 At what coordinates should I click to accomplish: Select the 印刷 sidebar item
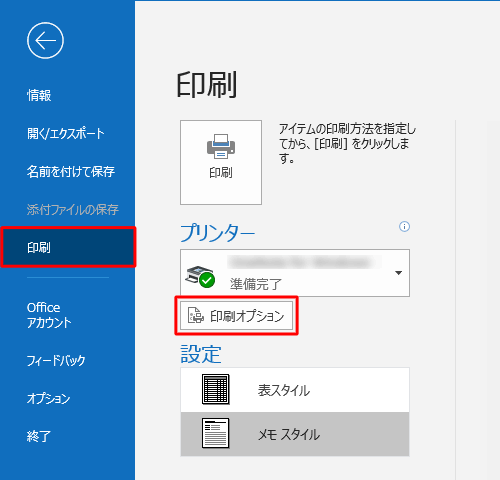coord(68,247)
